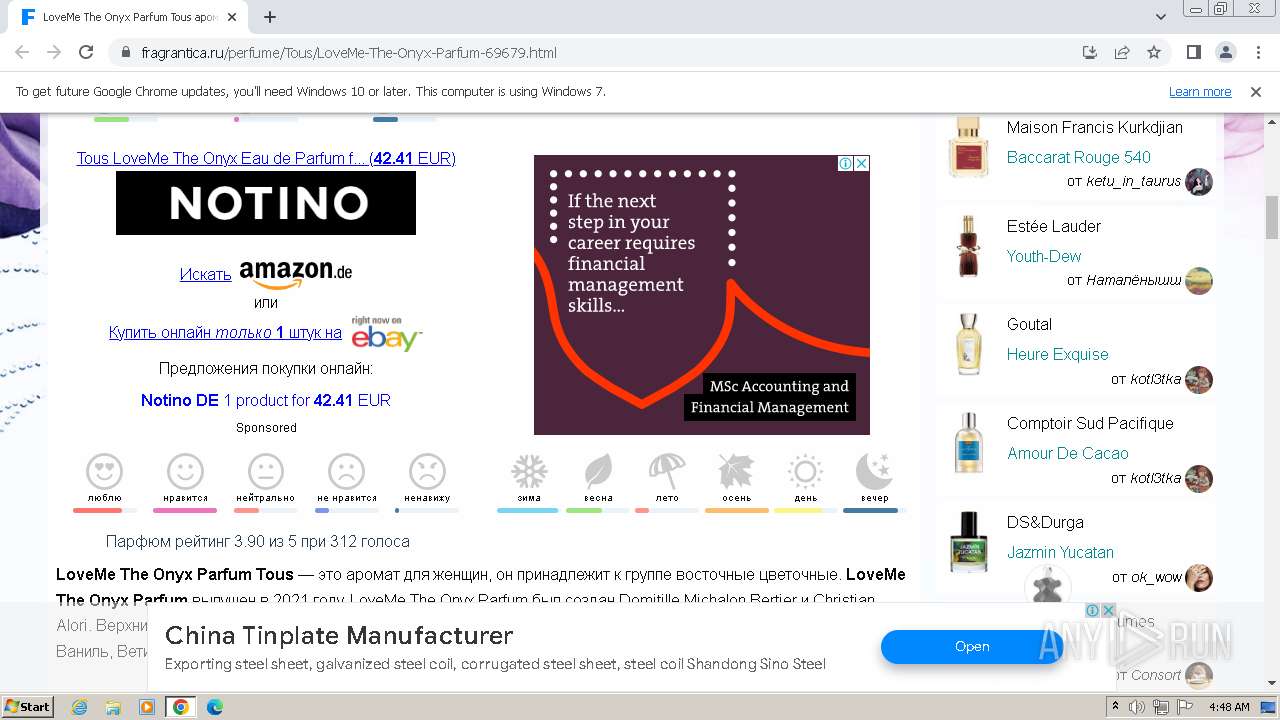Click the MSc Accounting career ad image
The width and height of the screenshot is (1280, 720).
[x=701, y=295]
